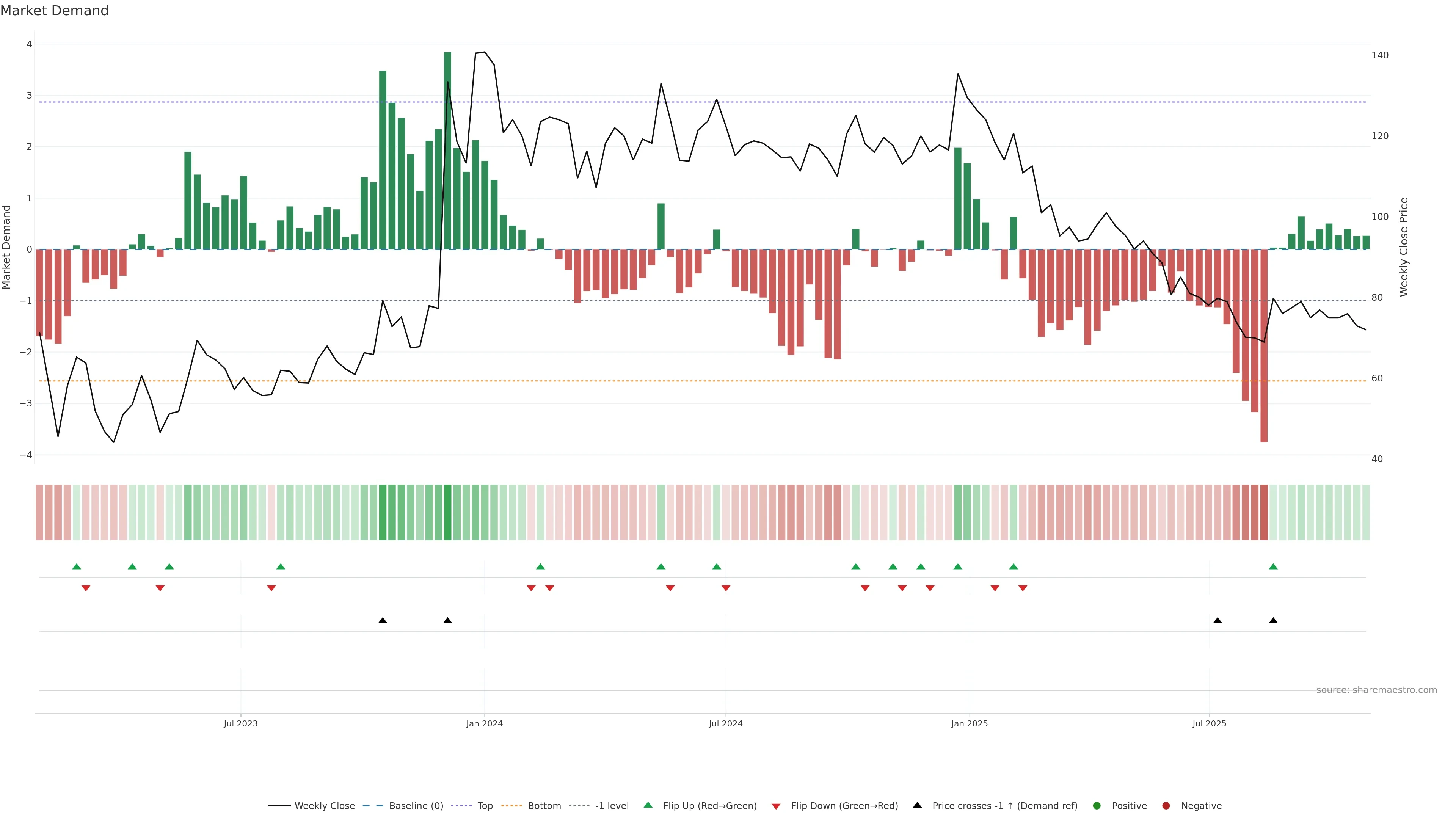Click the Market Demand chart title
This screenshot has width=1456, height=819.
(x=54, y=11)
